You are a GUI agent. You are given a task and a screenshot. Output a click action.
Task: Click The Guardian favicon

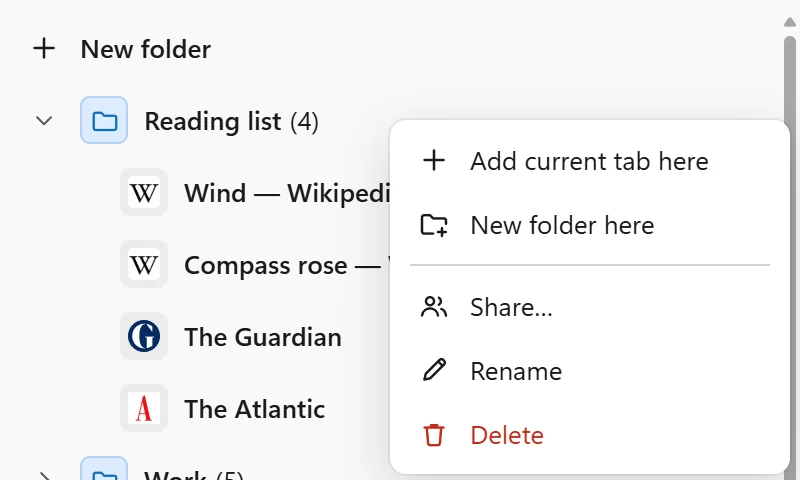[144, 336]
